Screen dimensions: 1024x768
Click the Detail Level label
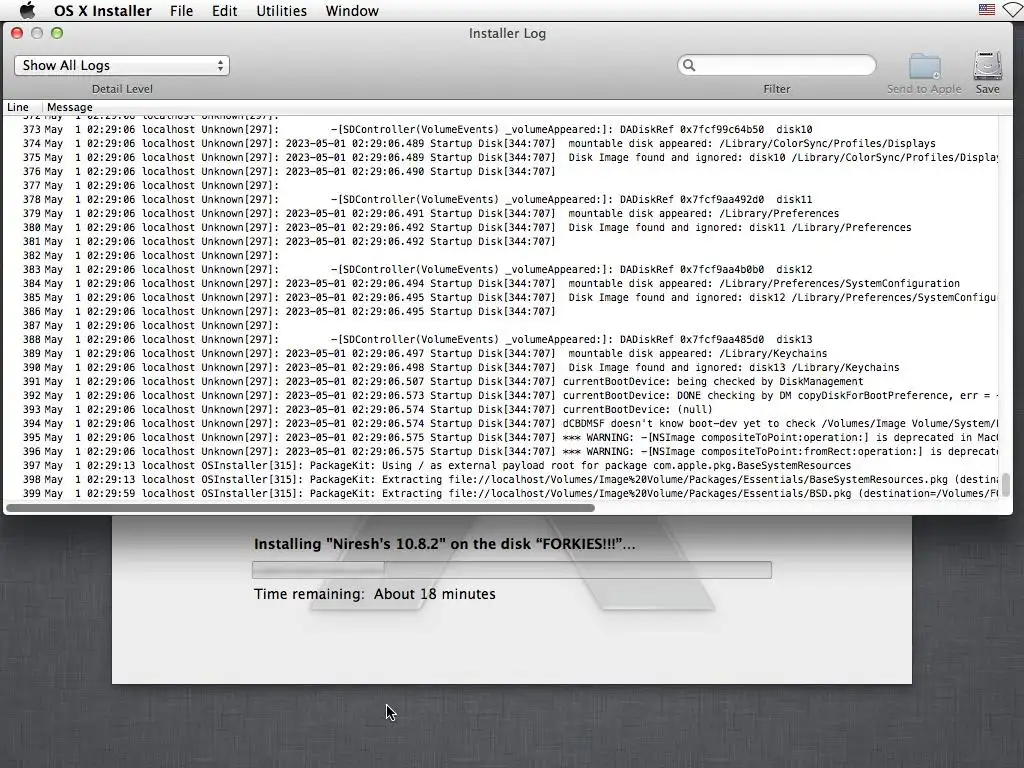[122, 89]
